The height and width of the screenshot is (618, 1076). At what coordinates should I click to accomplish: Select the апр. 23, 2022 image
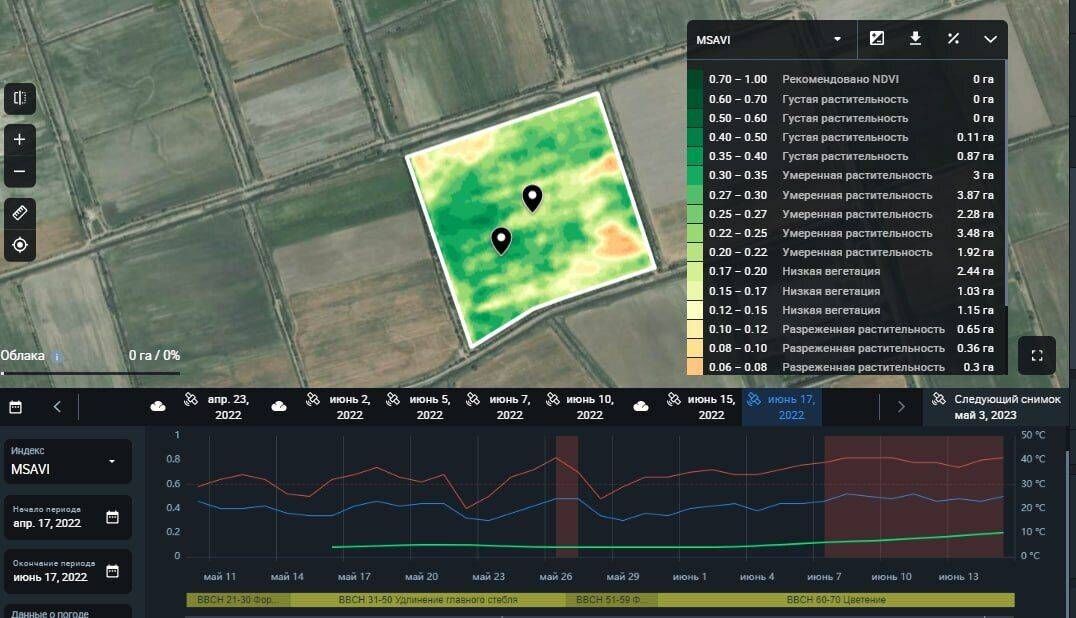pos(219,407)
